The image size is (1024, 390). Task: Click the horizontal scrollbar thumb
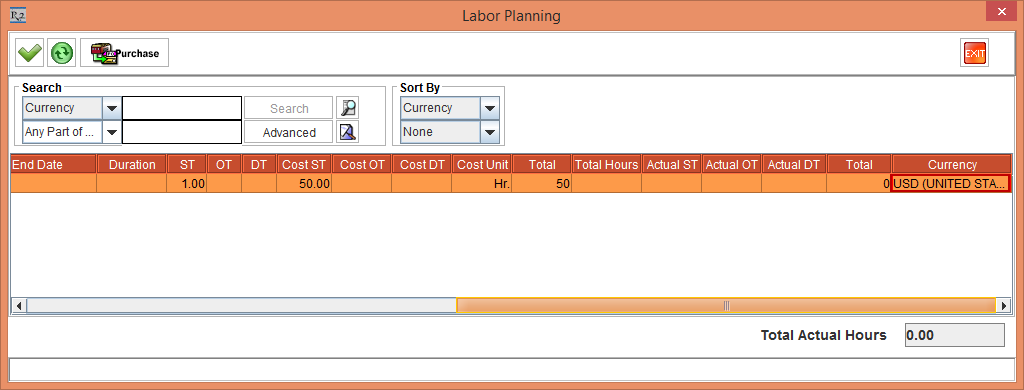[x=726, y=305]
